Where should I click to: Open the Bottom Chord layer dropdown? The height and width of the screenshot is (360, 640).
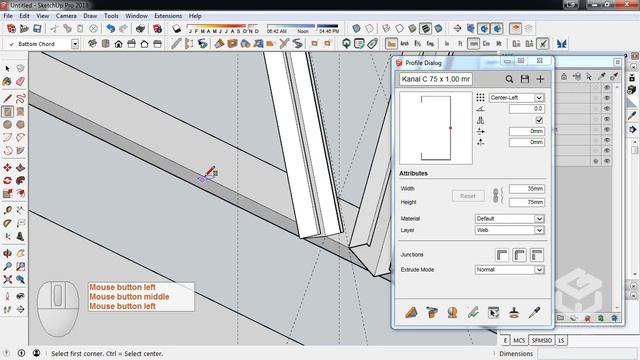point(75,44)
